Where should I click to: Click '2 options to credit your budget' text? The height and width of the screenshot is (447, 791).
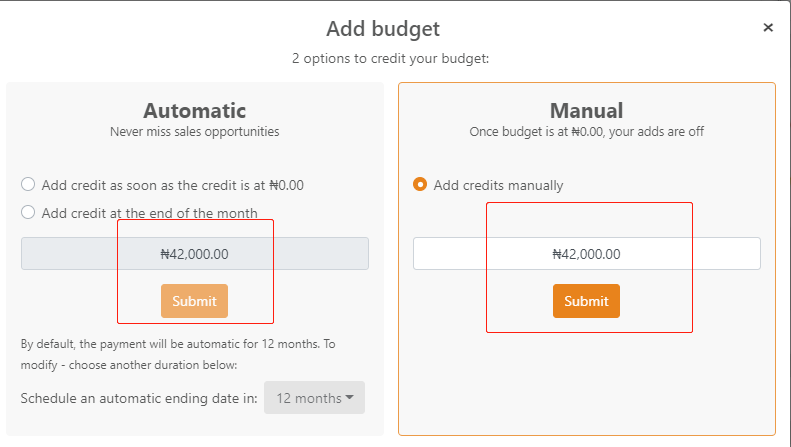click(390, 59)
